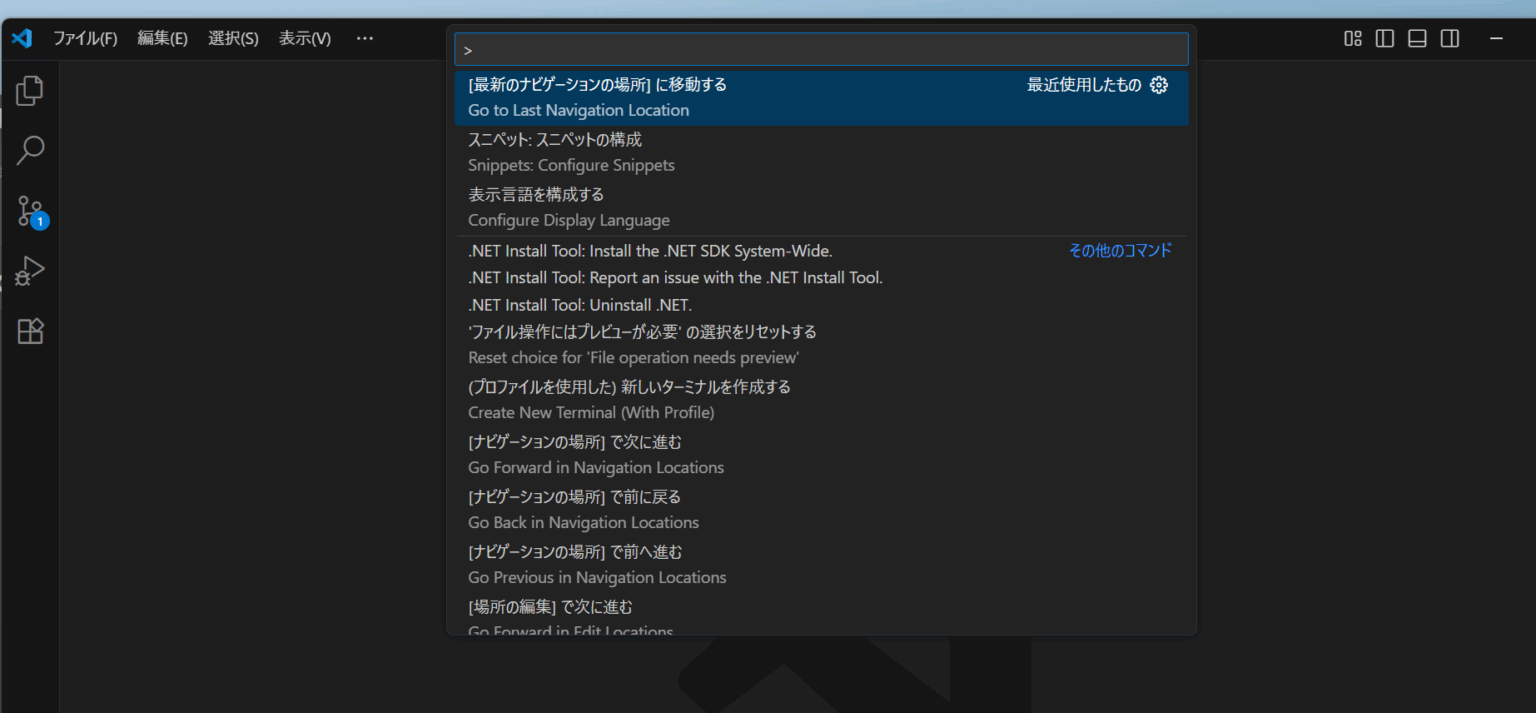Open the Search view
Viewport: 1536px width, 713px height.
point(29,150)
